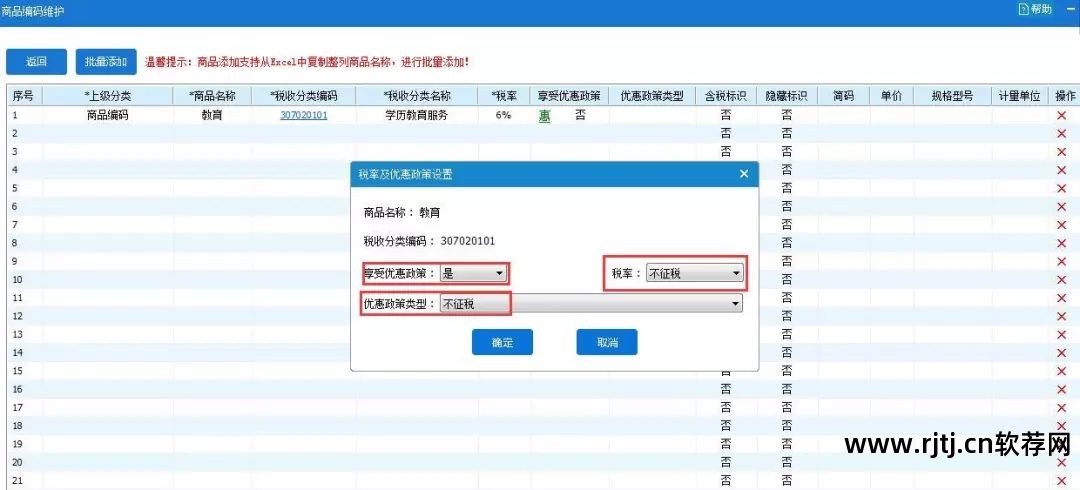Click the 享受优惠政策 column header
Image resolution: width=1080 pixels, height=490 pixels.
coord(570,96)
